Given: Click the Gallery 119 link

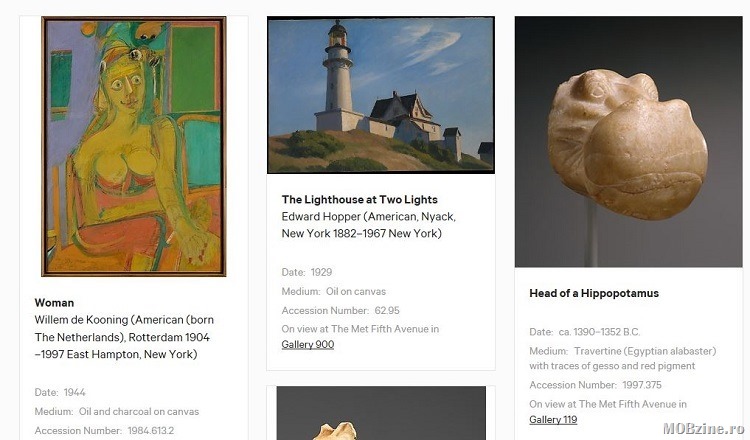Looking at the screenshot, I should point(553,419).
